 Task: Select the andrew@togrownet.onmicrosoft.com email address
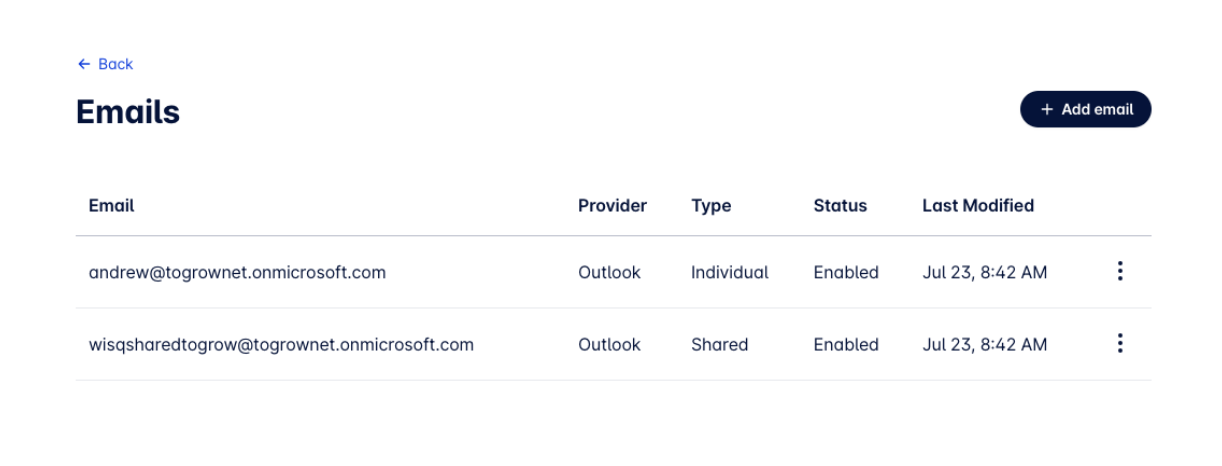pos(237,272)
